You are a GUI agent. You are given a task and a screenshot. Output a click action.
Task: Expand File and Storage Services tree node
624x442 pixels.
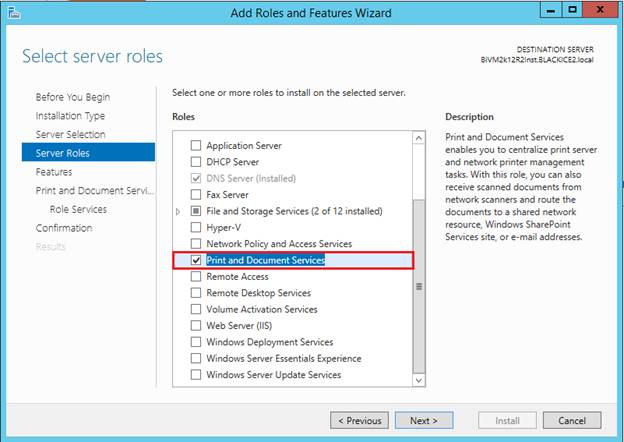(x=178, y=211)
